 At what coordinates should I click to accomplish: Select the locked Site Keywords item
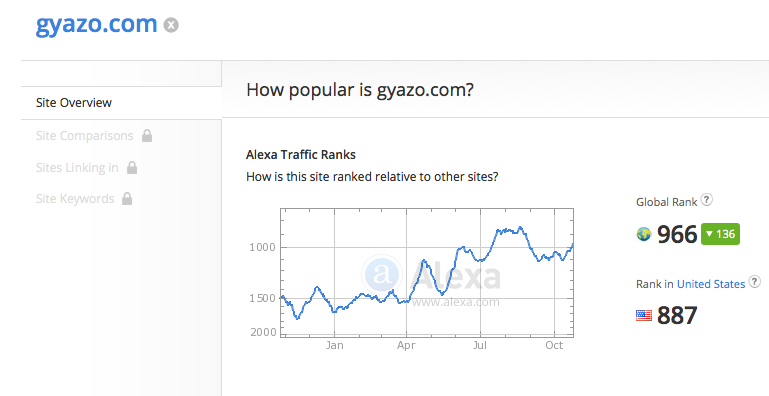coord(75,199)
